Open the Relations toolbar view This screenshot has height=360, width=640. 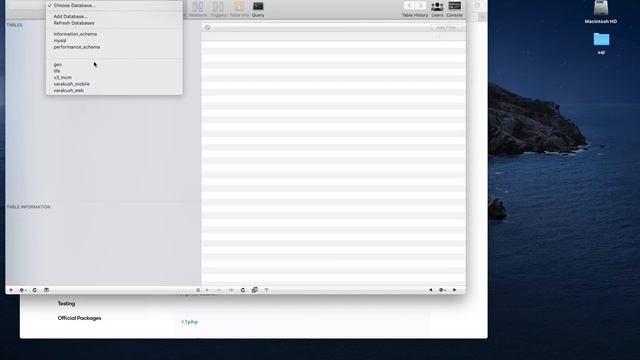[198, 9]
